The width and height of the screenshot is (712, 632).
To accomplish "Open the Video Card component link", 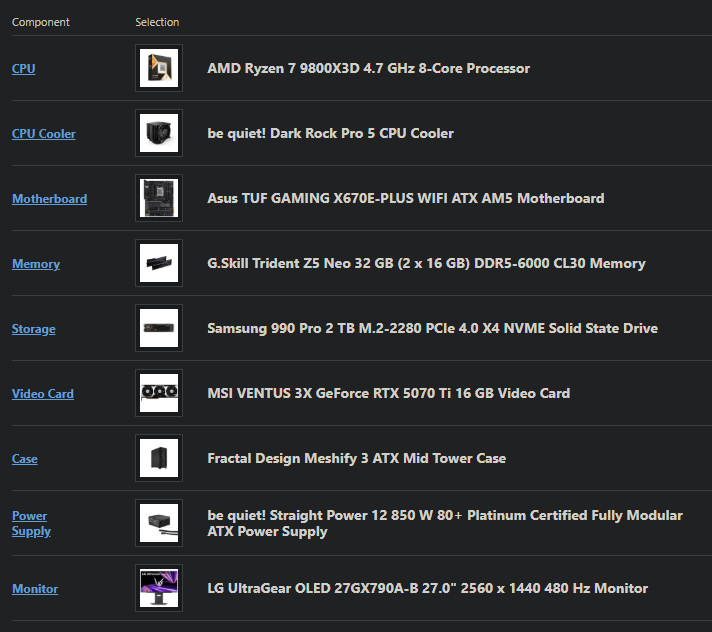I will [x=43, y=394].
